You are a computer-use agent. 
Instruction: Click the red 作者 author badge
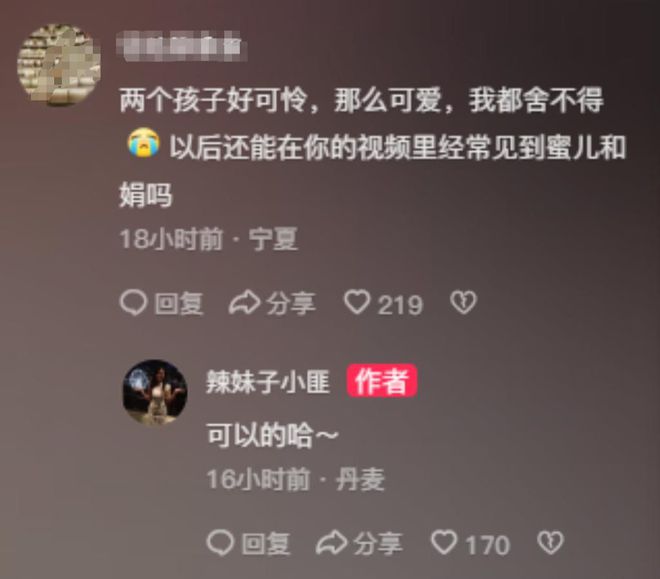[382, 381]
